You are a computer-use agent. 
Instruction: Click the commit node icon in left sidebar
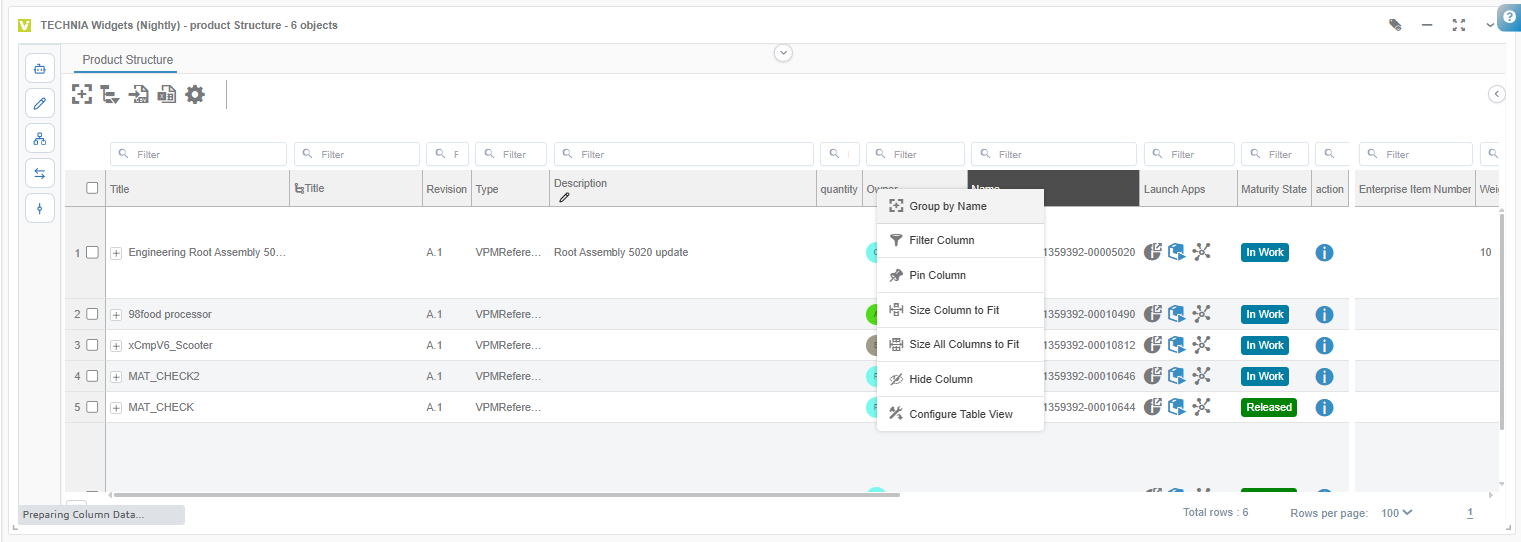click(40, 208)
